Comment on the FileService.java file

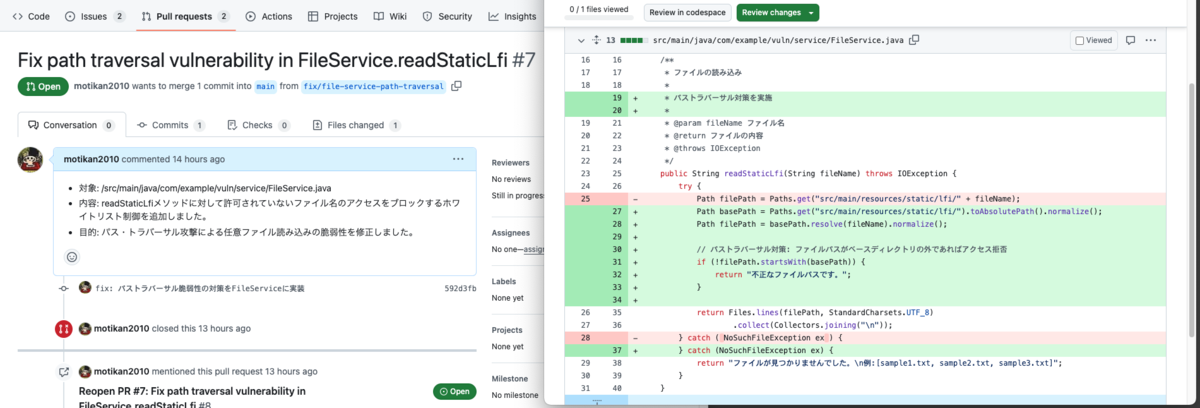coord(1130,41)
